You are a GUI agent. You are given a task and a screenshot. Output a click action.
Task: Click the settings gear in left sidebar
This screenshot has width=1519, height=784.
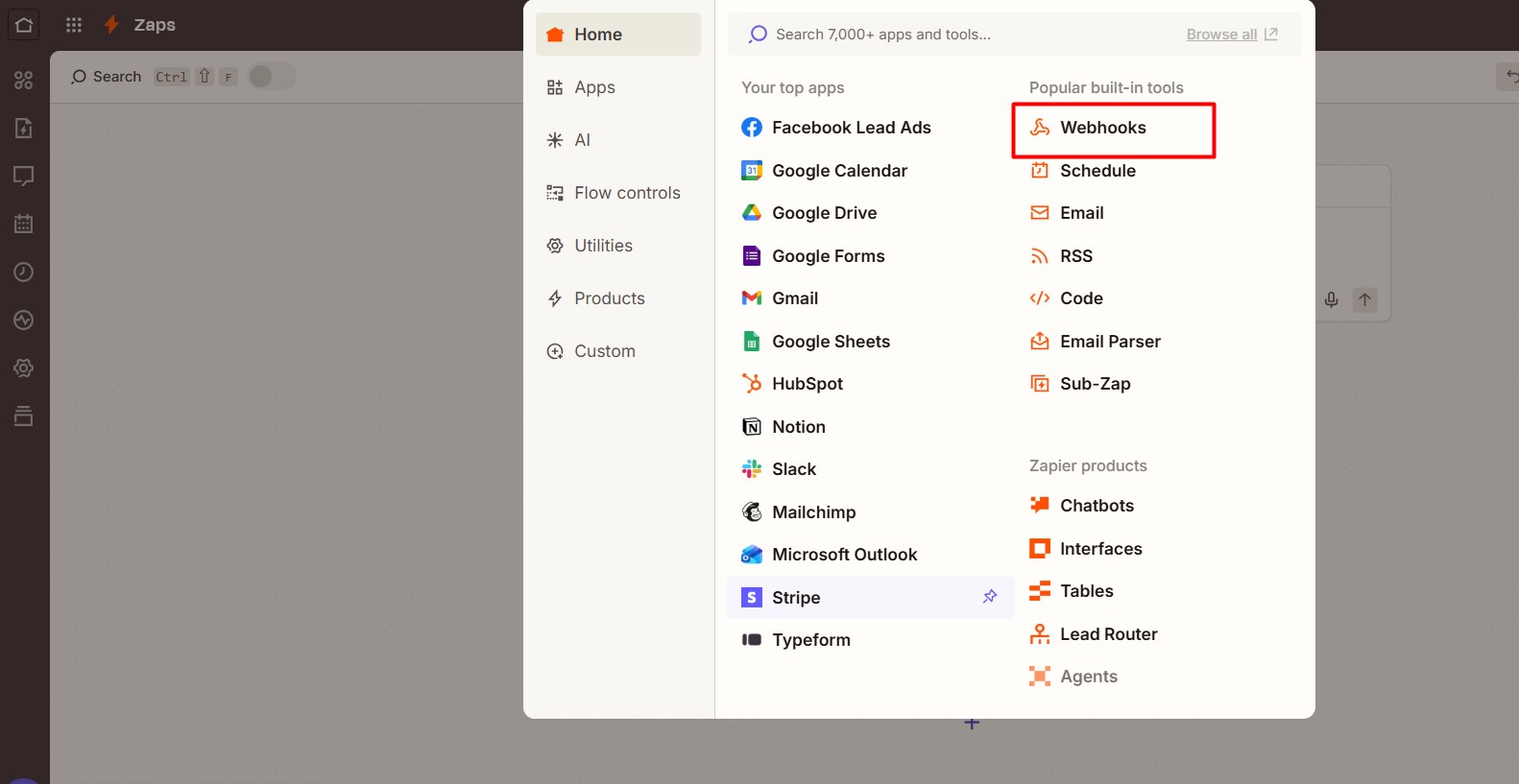pyautogui.click(x=24, y=368)
